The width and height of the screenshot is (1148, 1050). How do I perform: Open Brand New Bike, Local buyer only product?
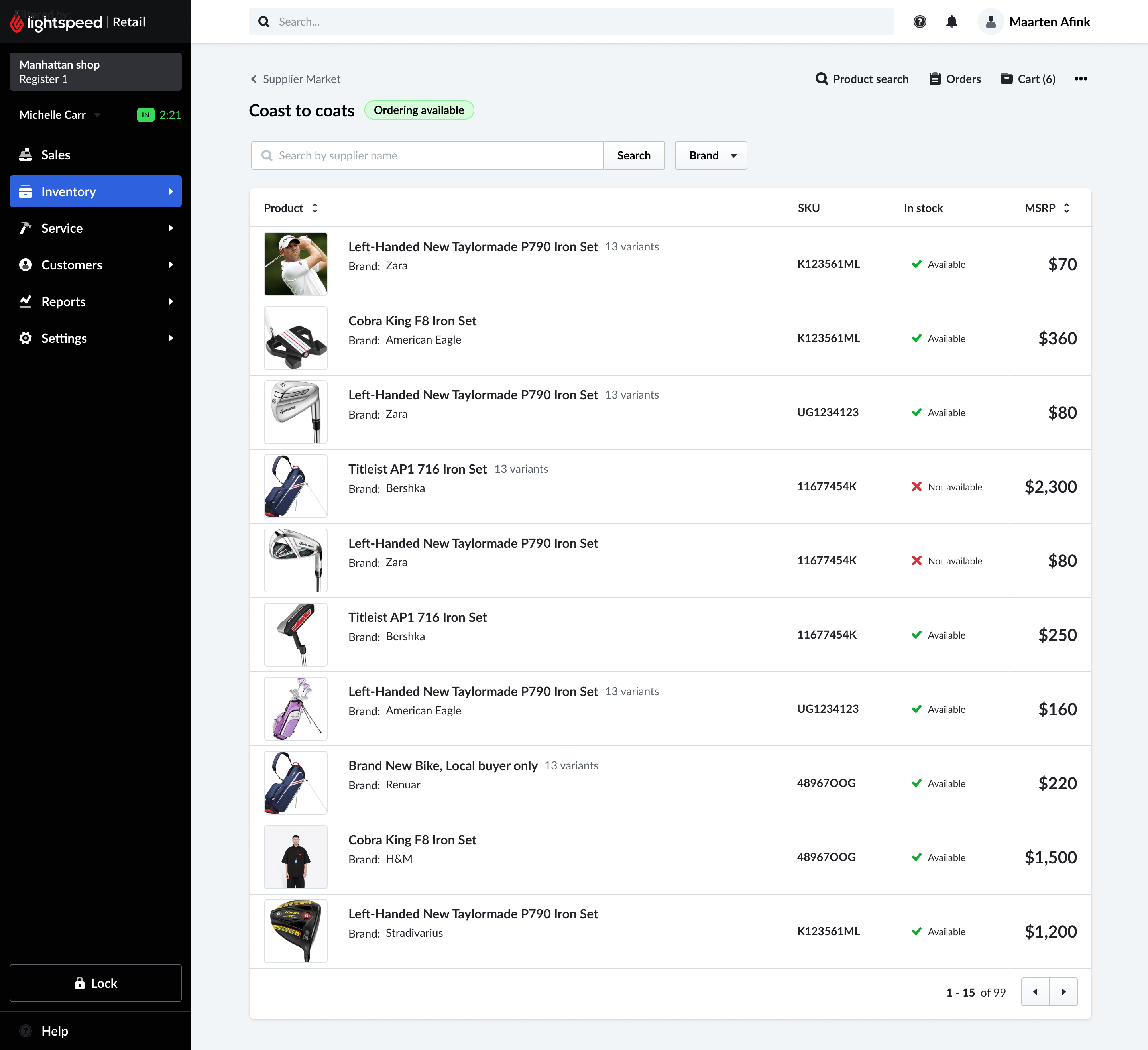442,765
